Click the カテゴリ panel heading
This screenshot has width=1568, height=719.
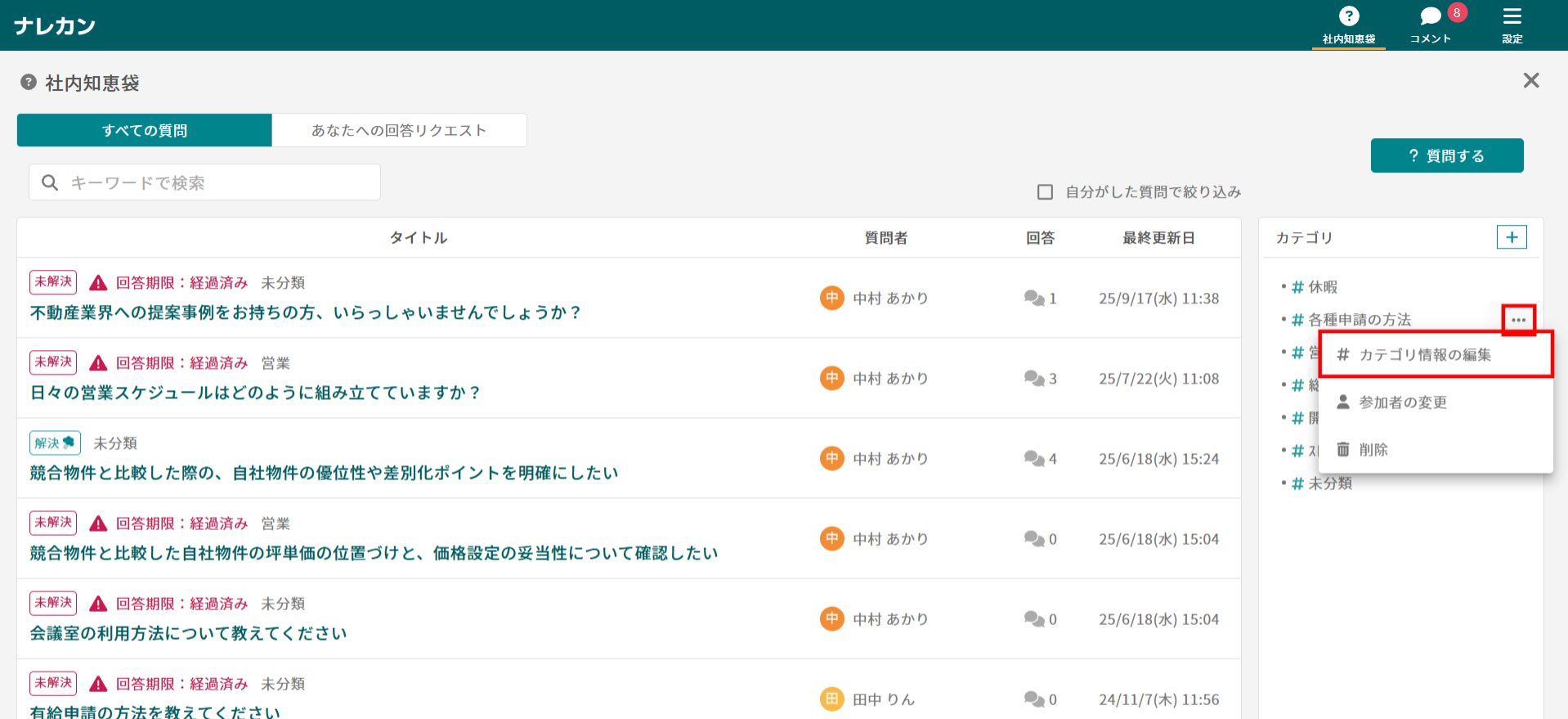(1304, 238)
